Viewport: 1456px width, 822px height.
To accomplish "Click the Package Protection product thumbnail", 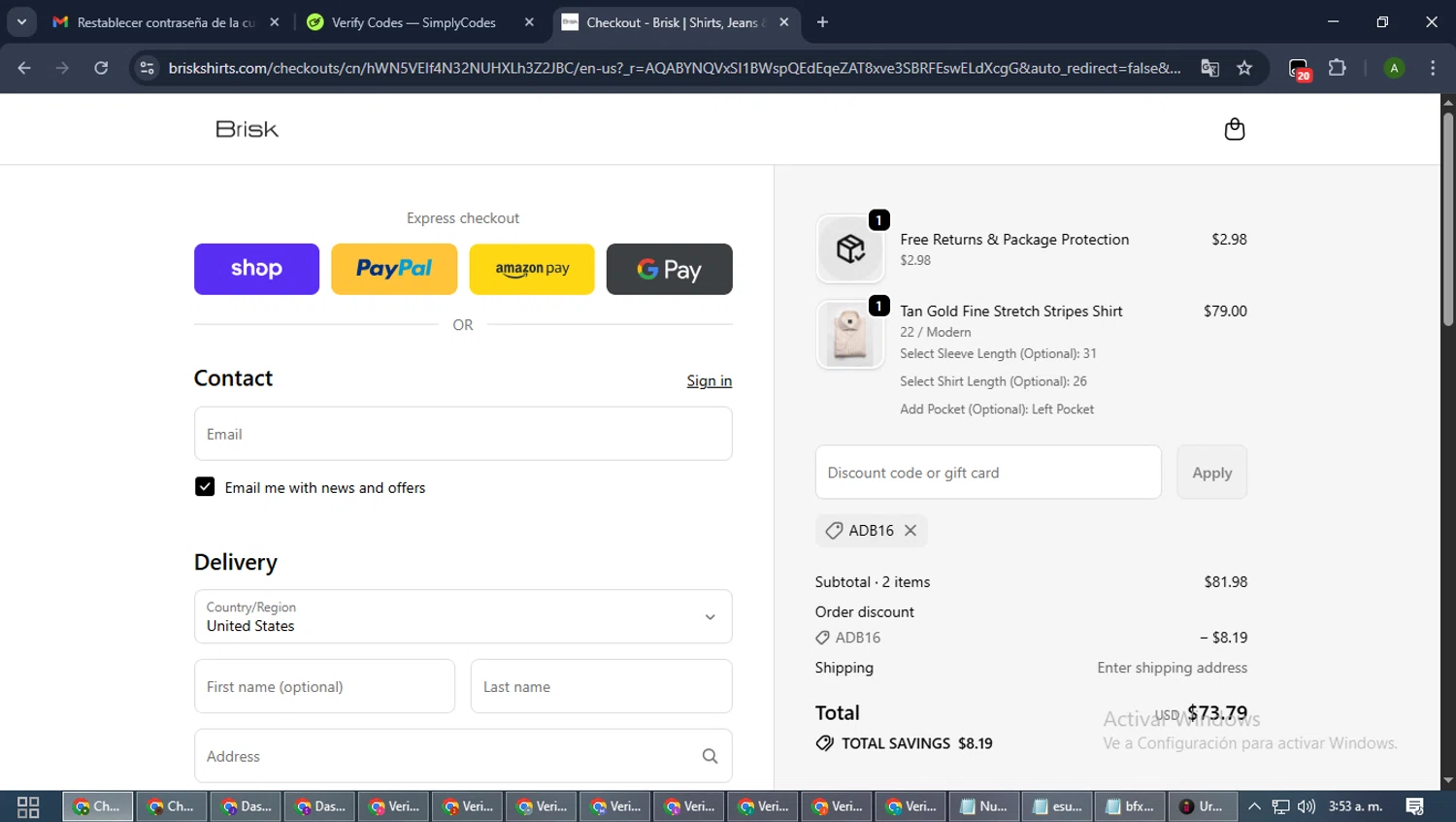I will (x=850, y=248).
